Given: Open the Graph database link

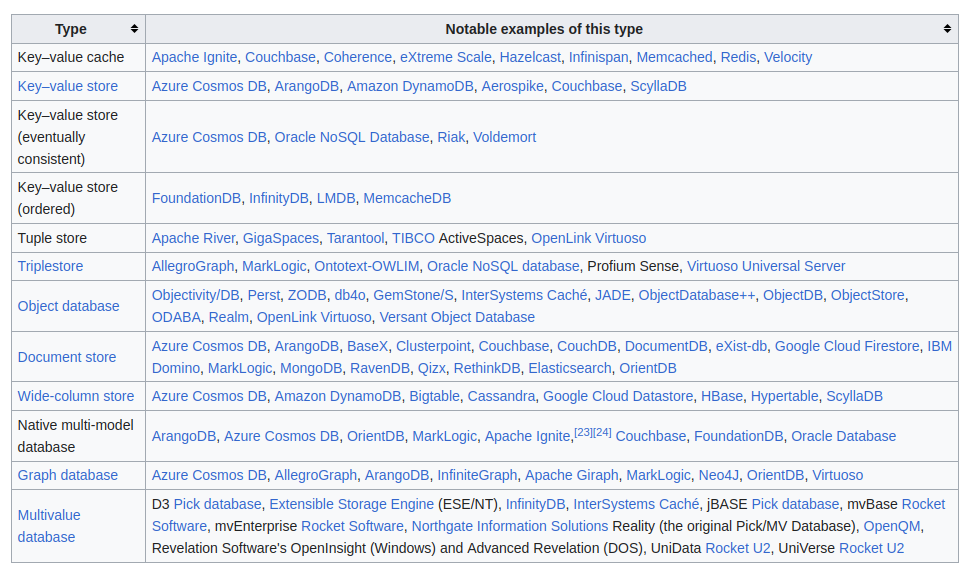Looking at the screenshot, I should [x=67, y=475].
